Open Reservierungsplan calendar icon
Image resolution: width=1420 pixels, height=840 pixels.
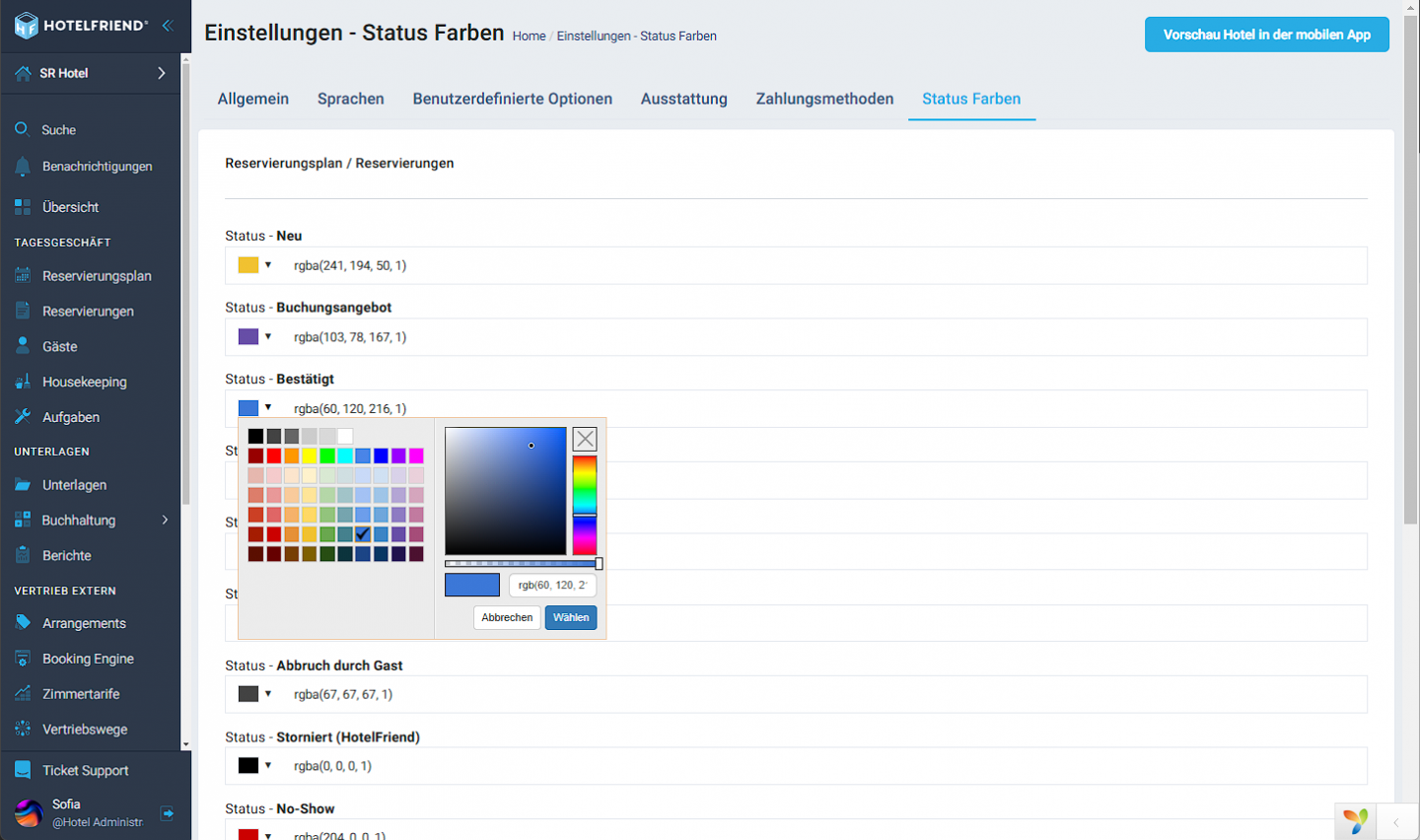click(x=23, y=276)
